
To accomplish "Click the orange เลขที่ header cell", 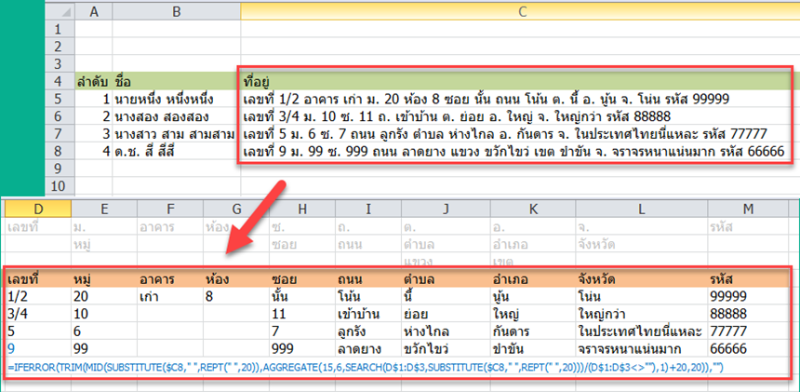I will tap(38, 279).
